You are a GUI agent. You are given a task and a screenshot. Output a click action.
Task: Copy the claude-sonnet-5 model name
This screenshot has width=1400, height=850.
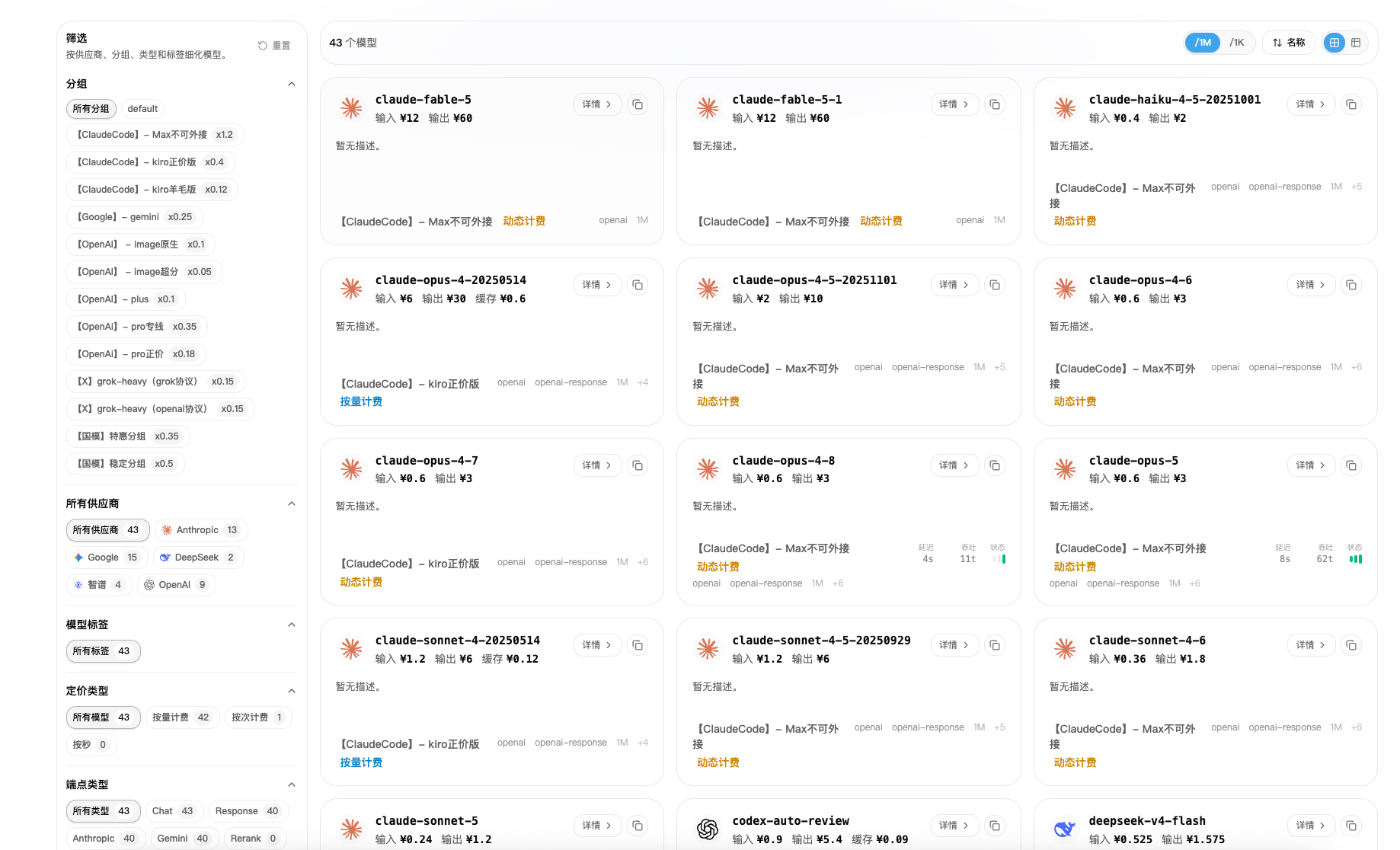638,826
